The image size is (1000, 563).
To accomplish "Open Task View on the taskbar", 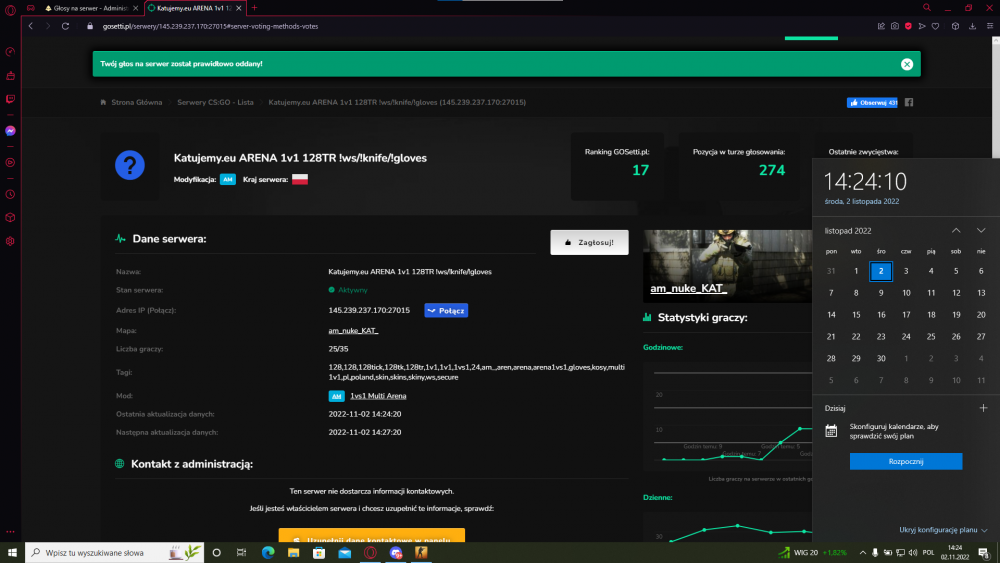I will click(x=241, y=553).
